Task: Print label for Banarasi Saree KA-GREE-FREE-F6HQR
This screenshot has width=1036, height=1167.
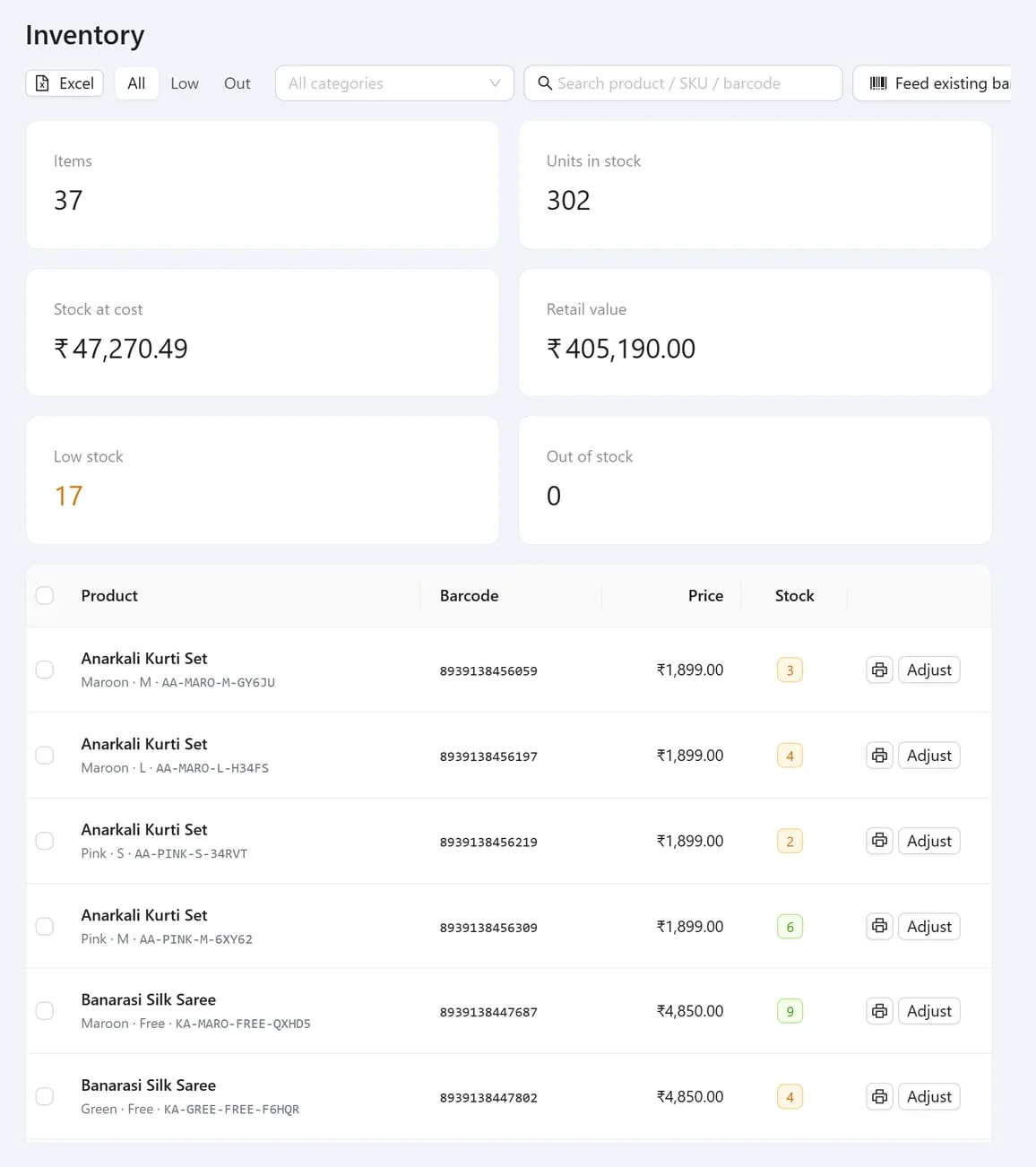Action: coord(879,1096)
